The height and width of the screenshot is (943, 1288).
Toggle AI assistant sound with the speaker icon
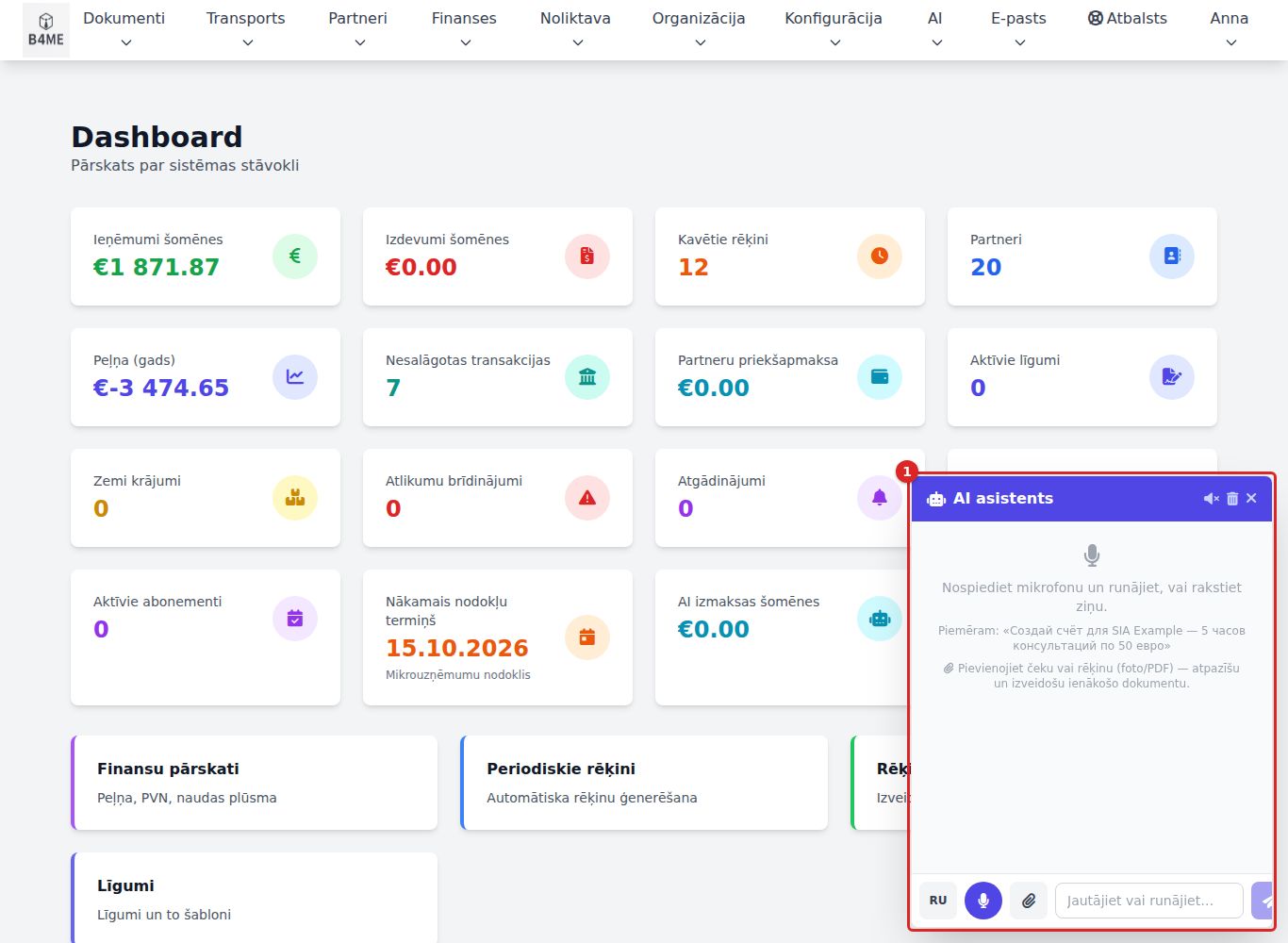click(x=1212, y=498)
